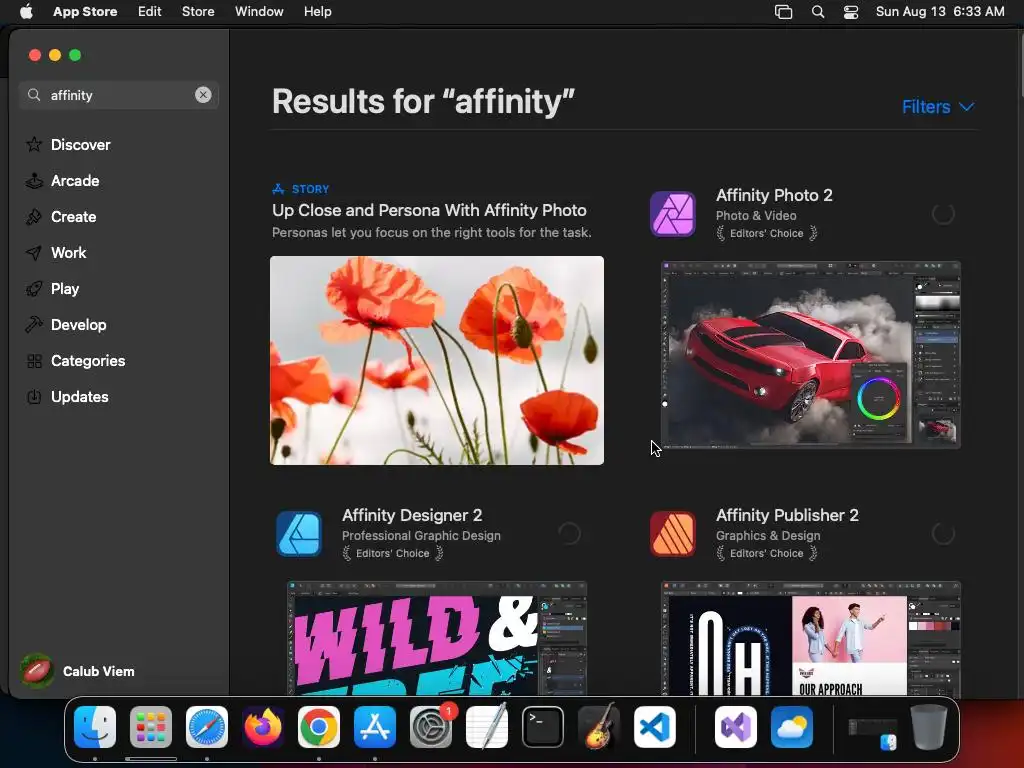The height and width of the screenshot is (768, 1024).
Task: Click the Affinity Photo 2 loading button
Action: tap(943, 214)
